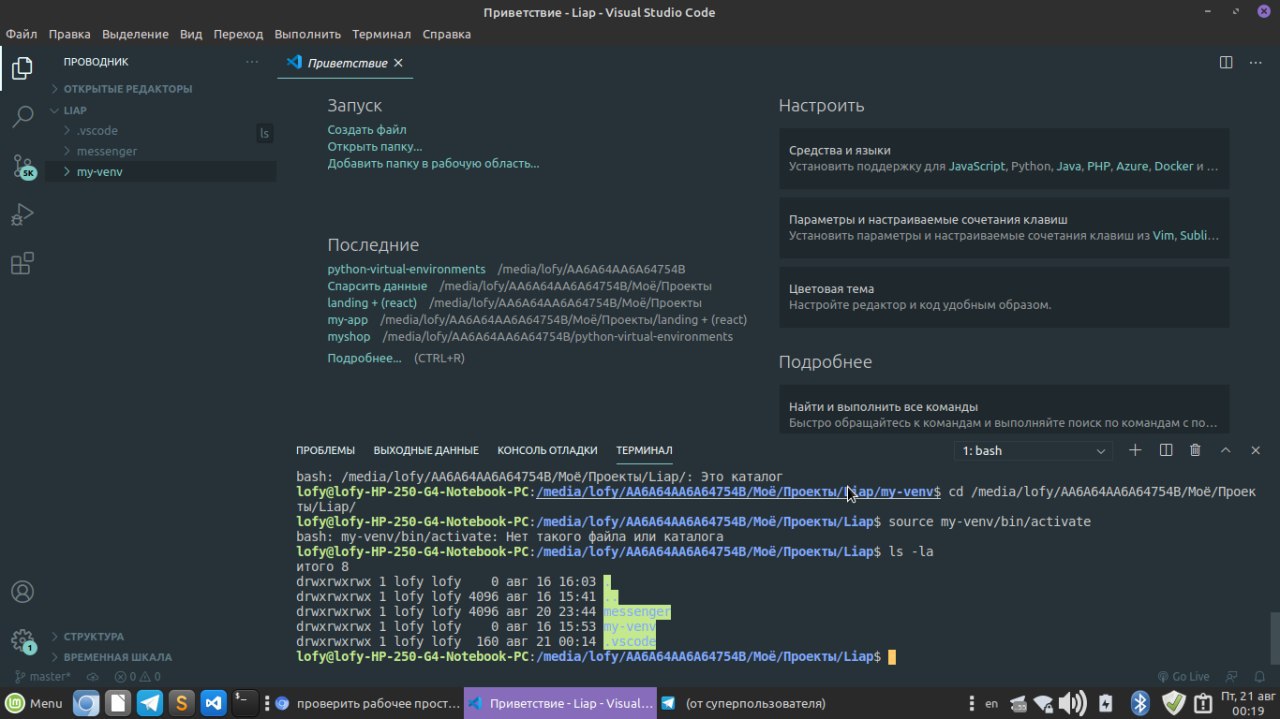1280x719 pixels.
Task: Click Создать файл link
Action: pos(367,130)
